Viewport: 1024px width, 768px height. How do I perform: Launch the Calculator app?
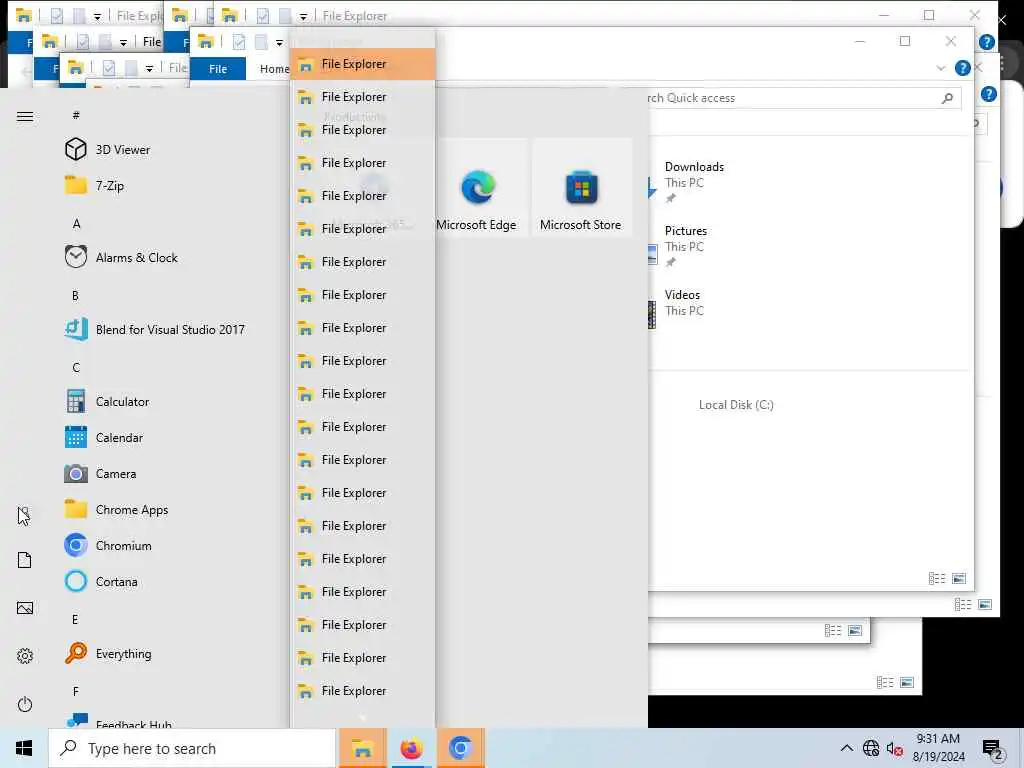point(122,402)
